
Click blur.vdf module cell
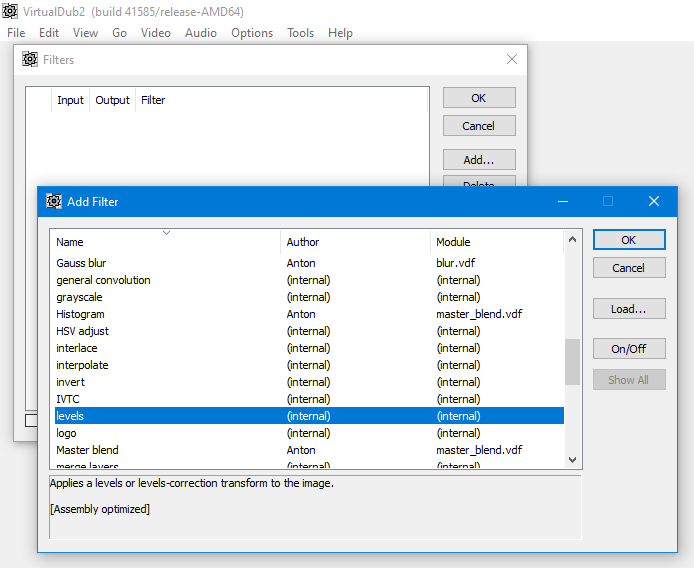[455, 263]
